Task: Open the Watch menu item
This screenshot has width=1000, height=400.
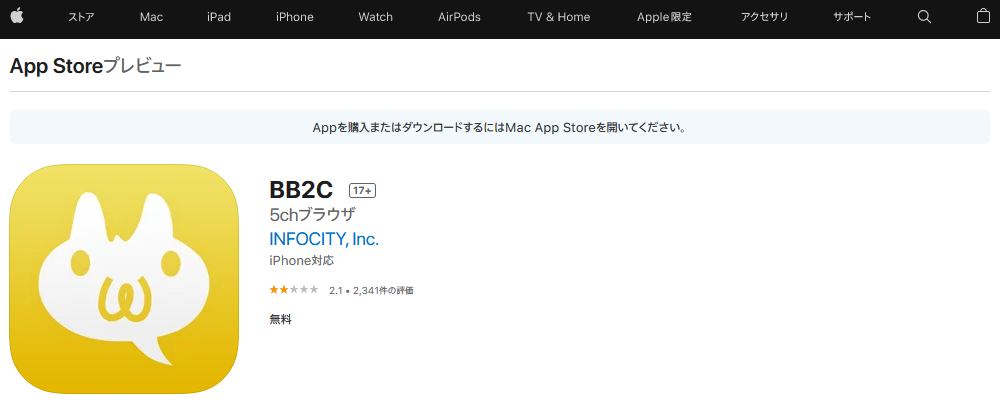Action: pos(376,17)
